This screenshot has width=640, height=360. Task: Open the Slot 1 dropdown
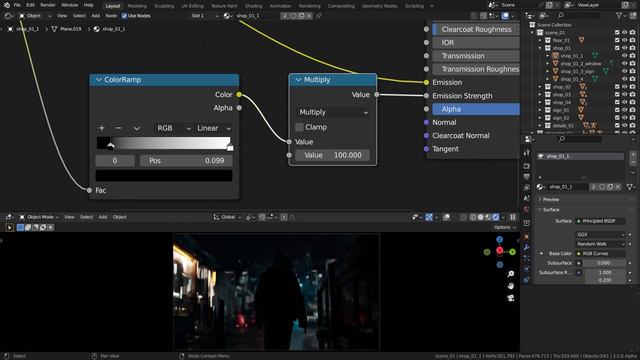pyautogui.click(x=205, y=16)
